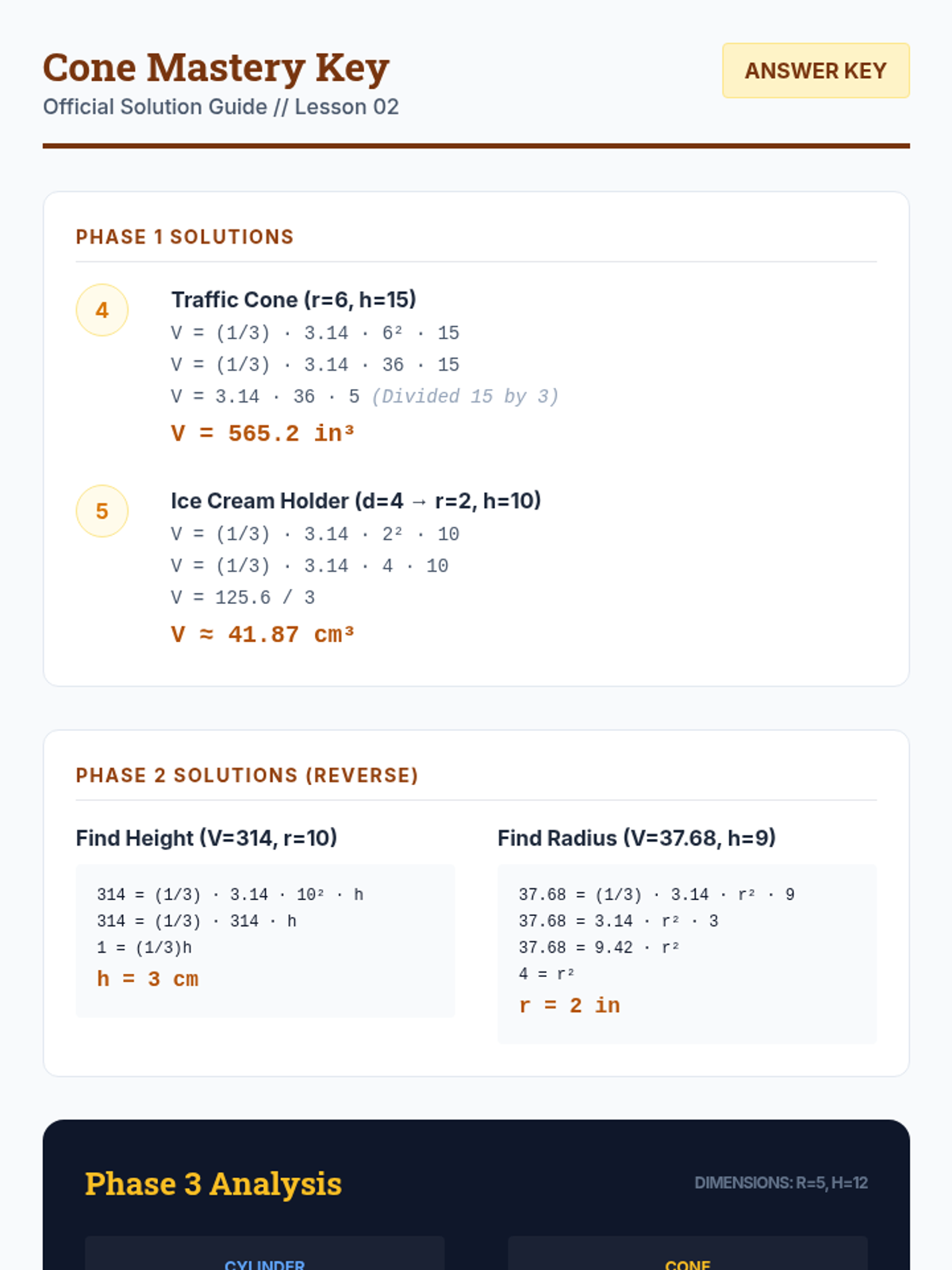
Task: Click the ANSWER KEY badge
Action: (x=816, y=71)
